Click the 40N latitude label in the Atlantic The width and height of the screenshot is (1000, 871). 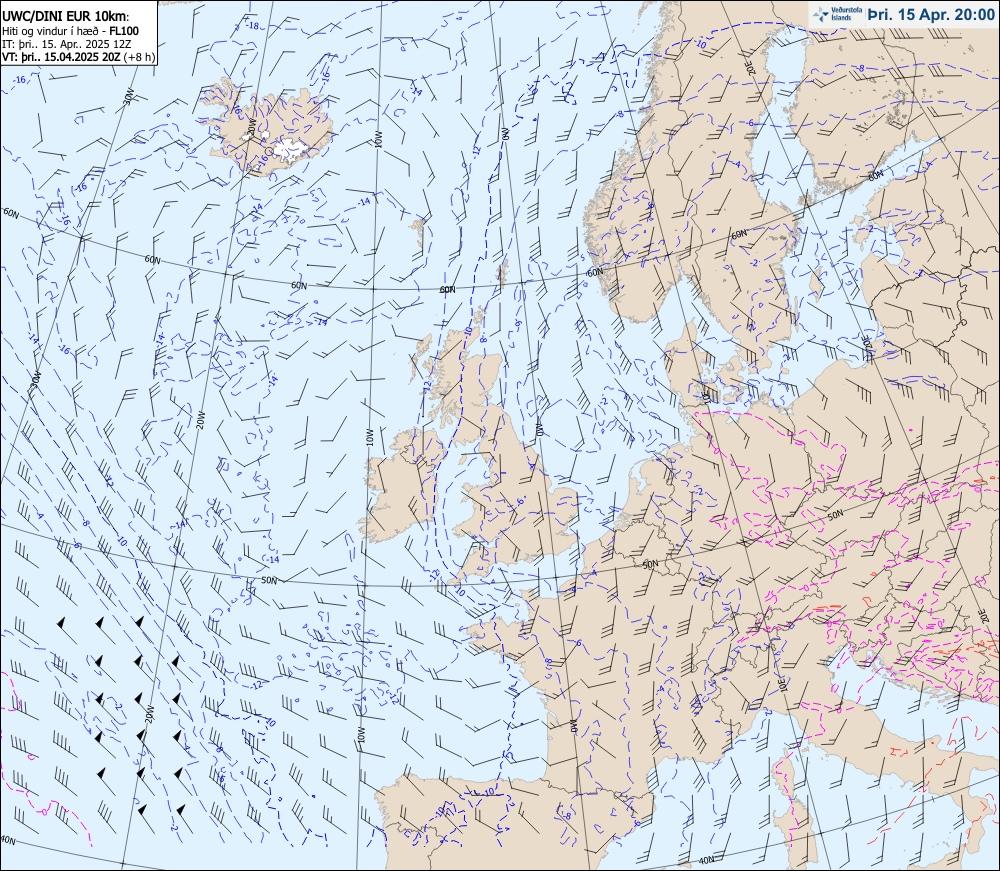tap(8, 840)
